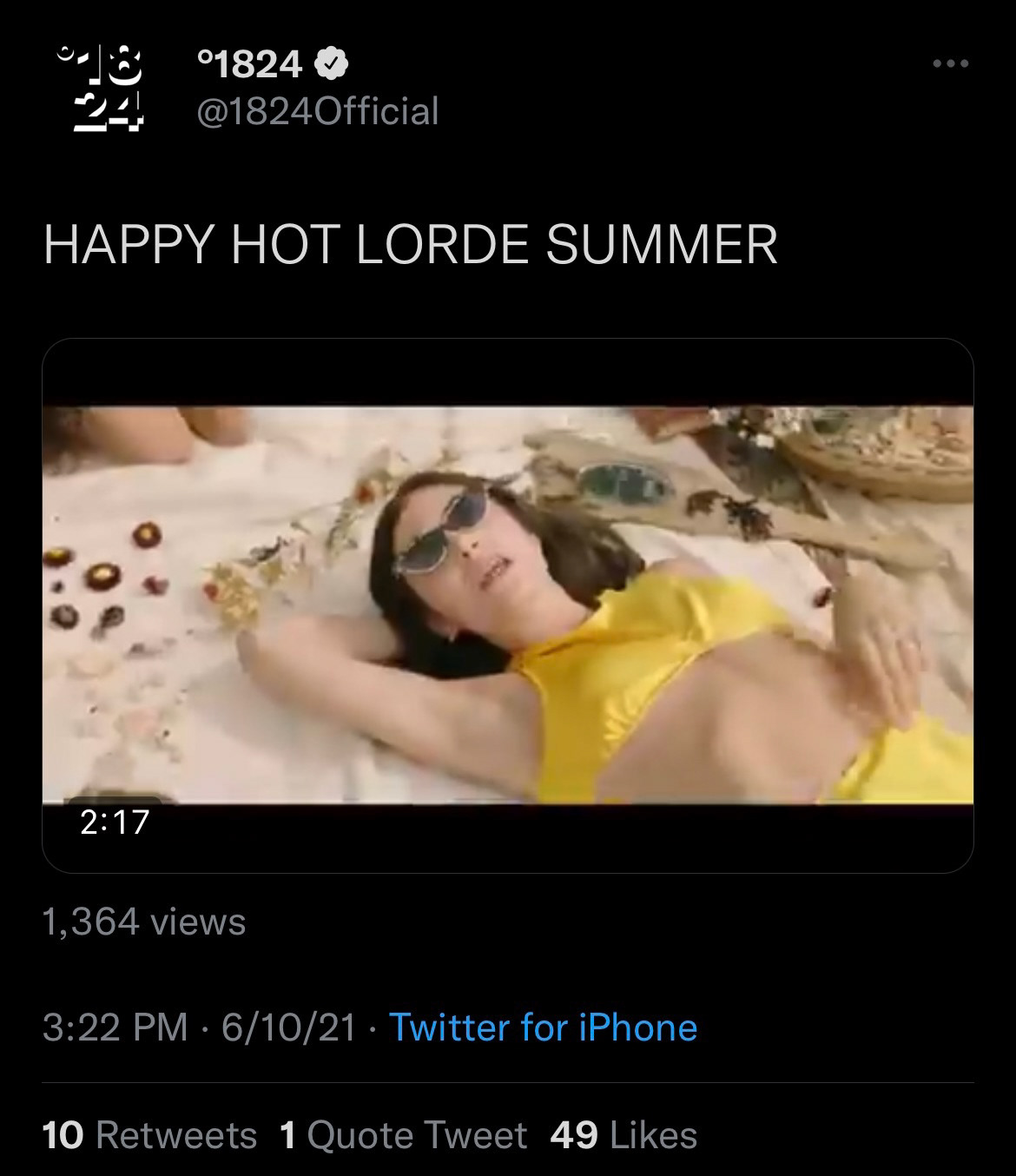This screenshot has height=1176, width=1016.
Task: View the 10 Retweets list
Action: [x=149, y=1135]
